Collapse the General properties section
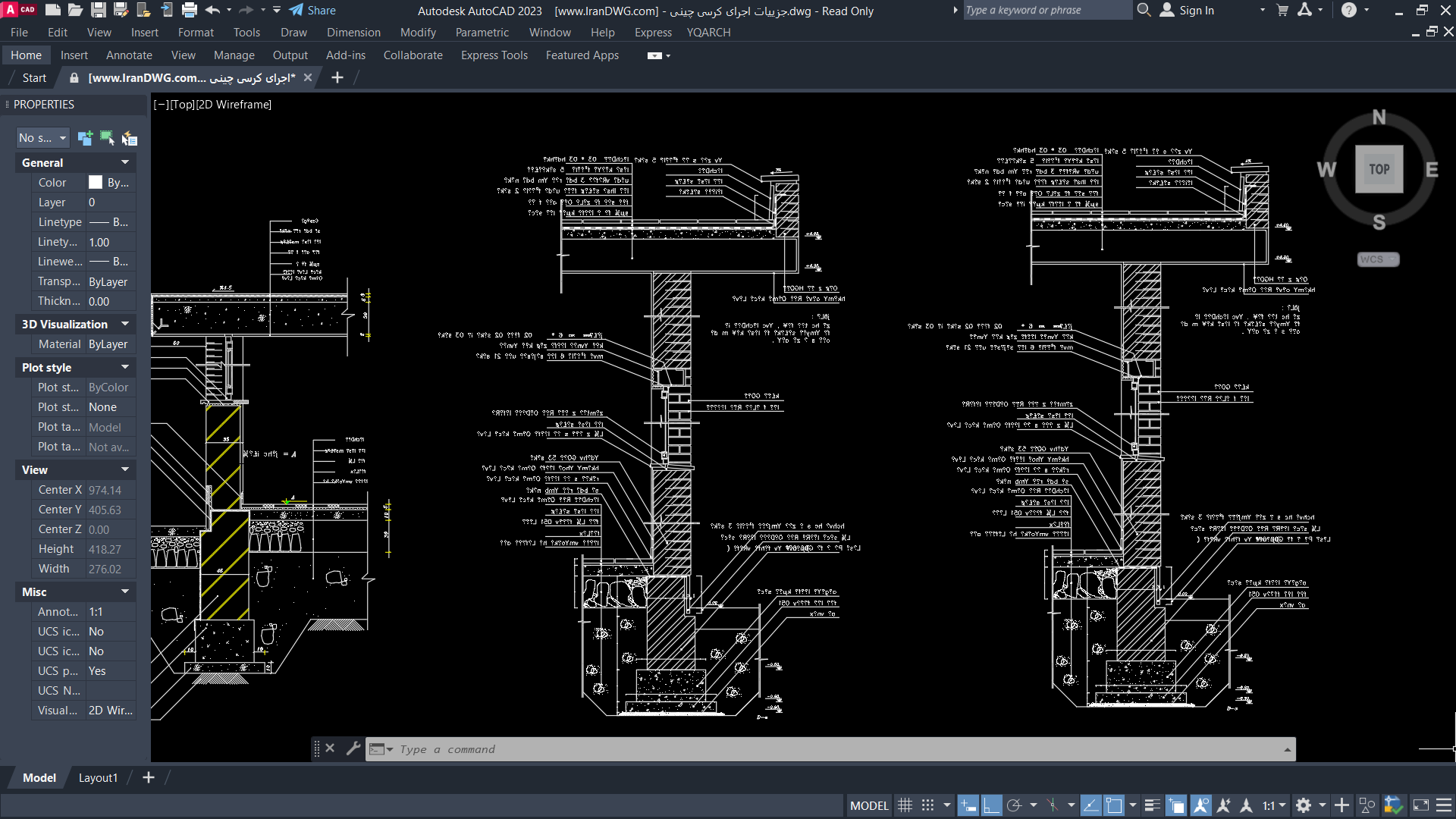The height and width of the screenshot is (819, 1456). (125, 162)
